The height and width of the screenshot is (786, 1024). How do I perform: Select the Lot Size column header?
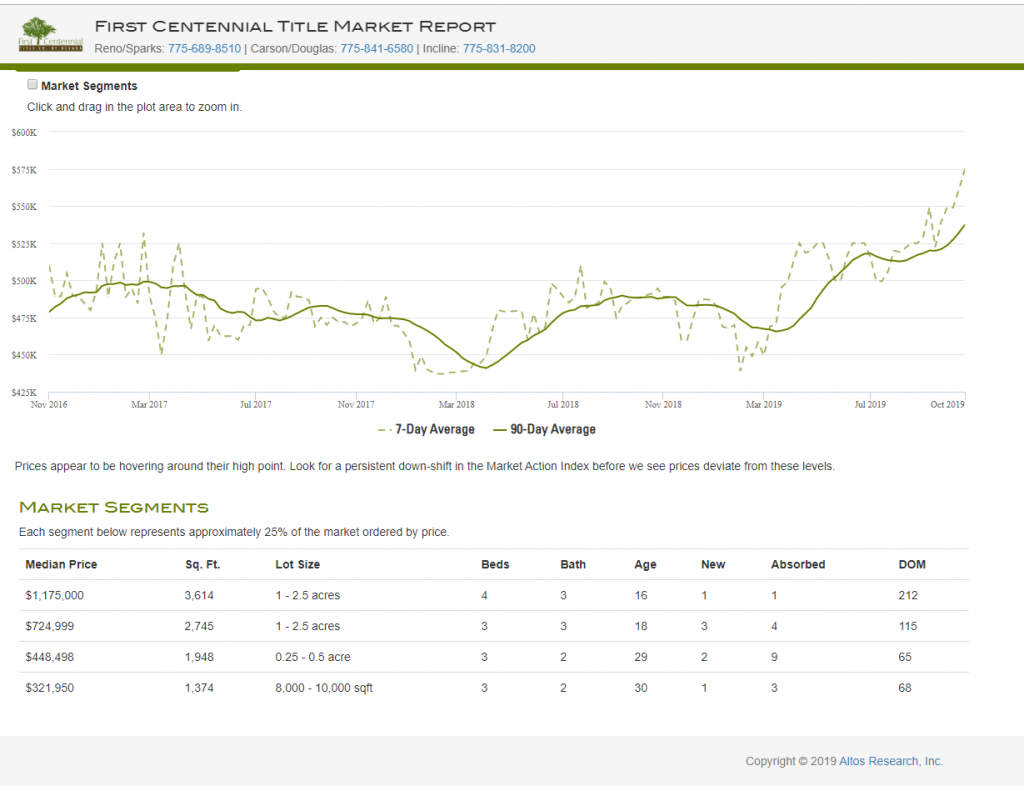[297, 564]
